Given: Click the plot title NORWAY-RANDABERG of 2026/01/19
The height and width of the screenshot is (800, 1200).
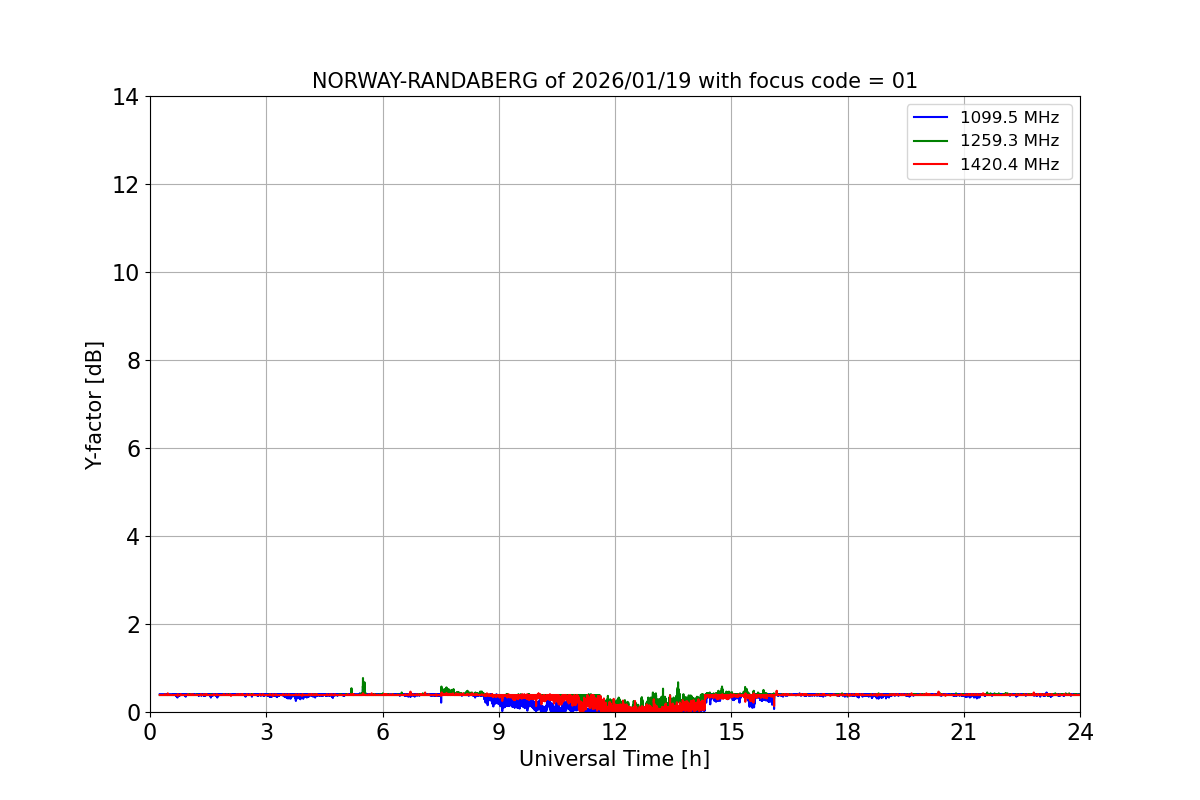Looking at the screenshot, I should click(614, 81).
